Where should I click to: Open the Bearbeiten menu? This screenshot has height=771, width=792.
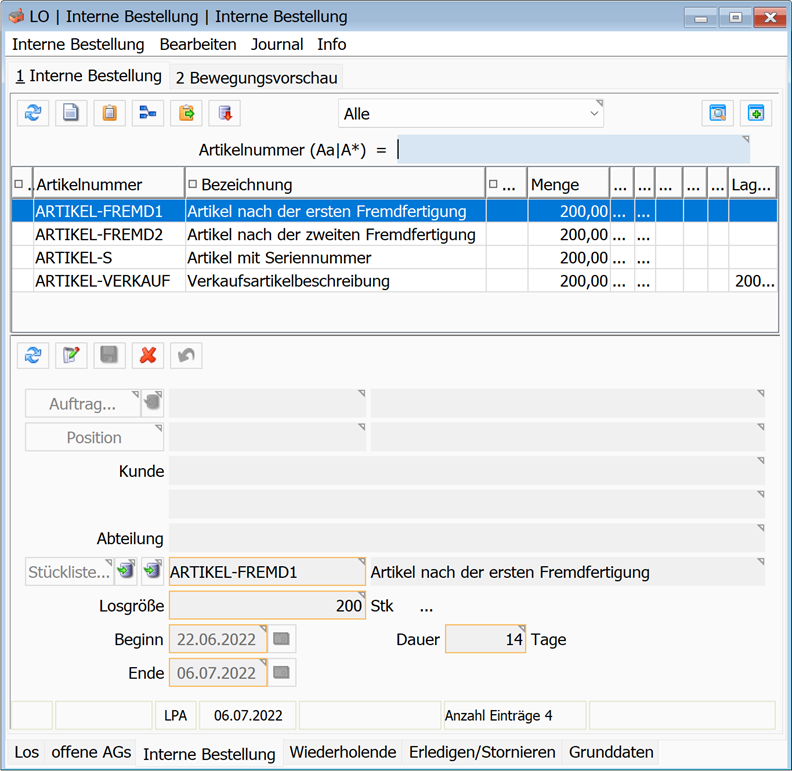[198, 44]
